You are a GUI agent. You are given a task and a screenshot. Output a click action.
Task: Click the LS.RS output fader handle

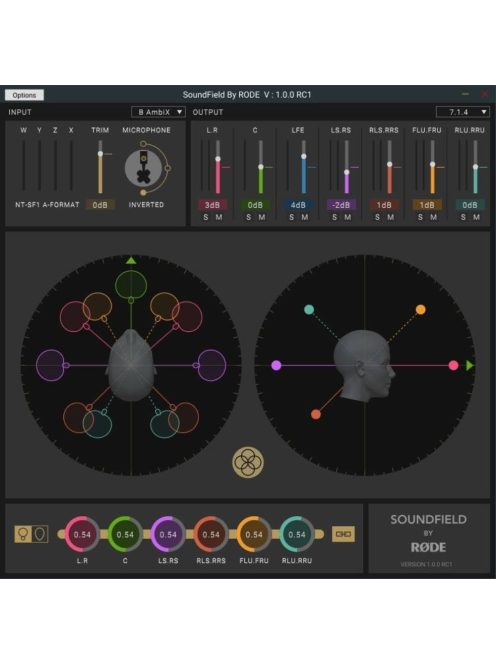pos(346,172)
